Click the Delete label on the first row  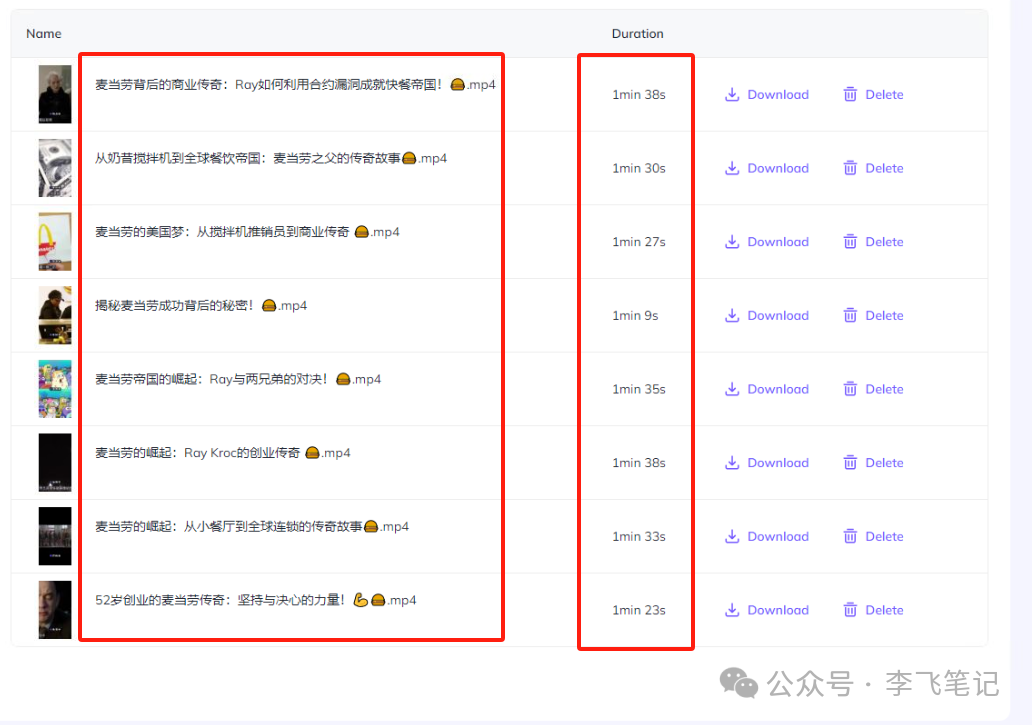tap(884, 94)
